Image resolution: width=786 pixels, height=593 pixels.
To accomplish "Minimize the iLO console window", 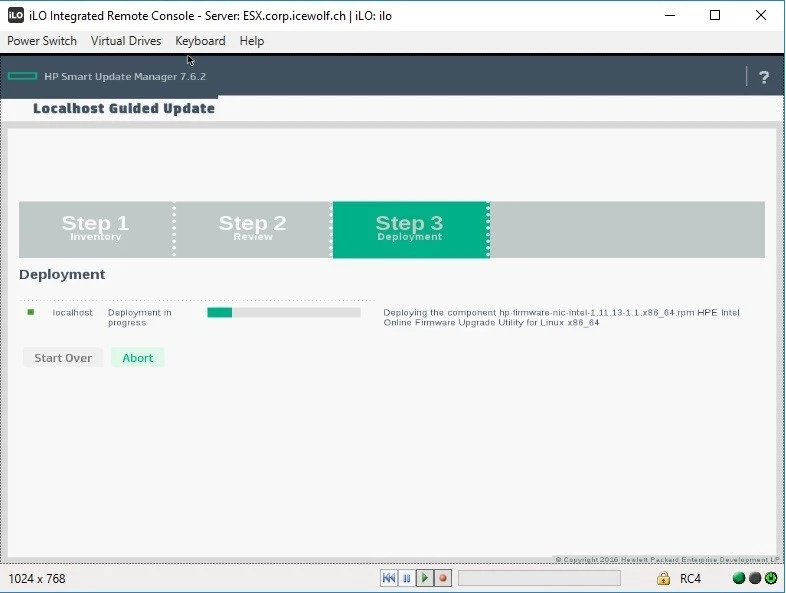I will point(670,16).
